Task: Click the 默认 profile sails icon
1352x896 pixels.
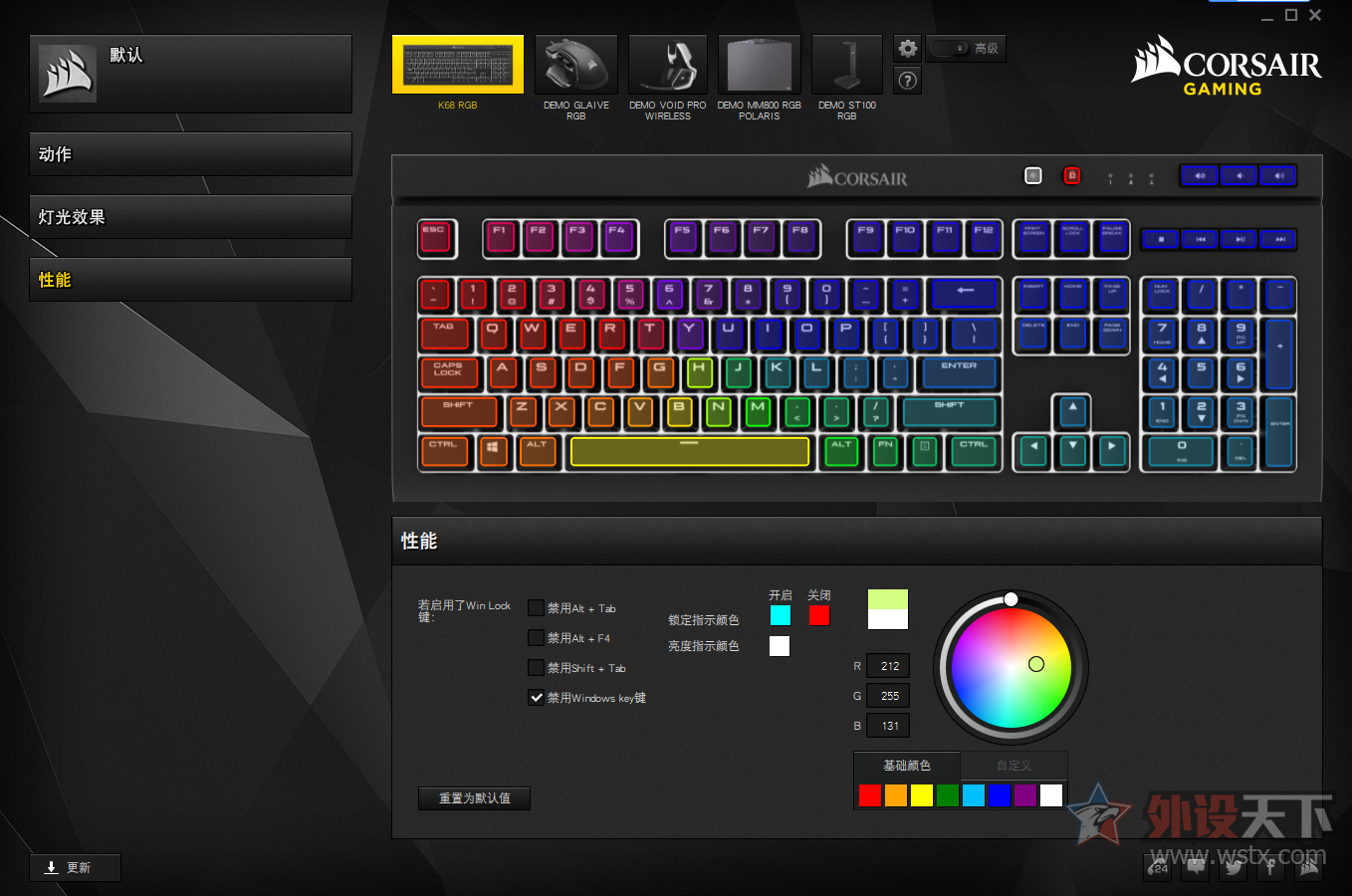Action: click(x=68, y=73)
